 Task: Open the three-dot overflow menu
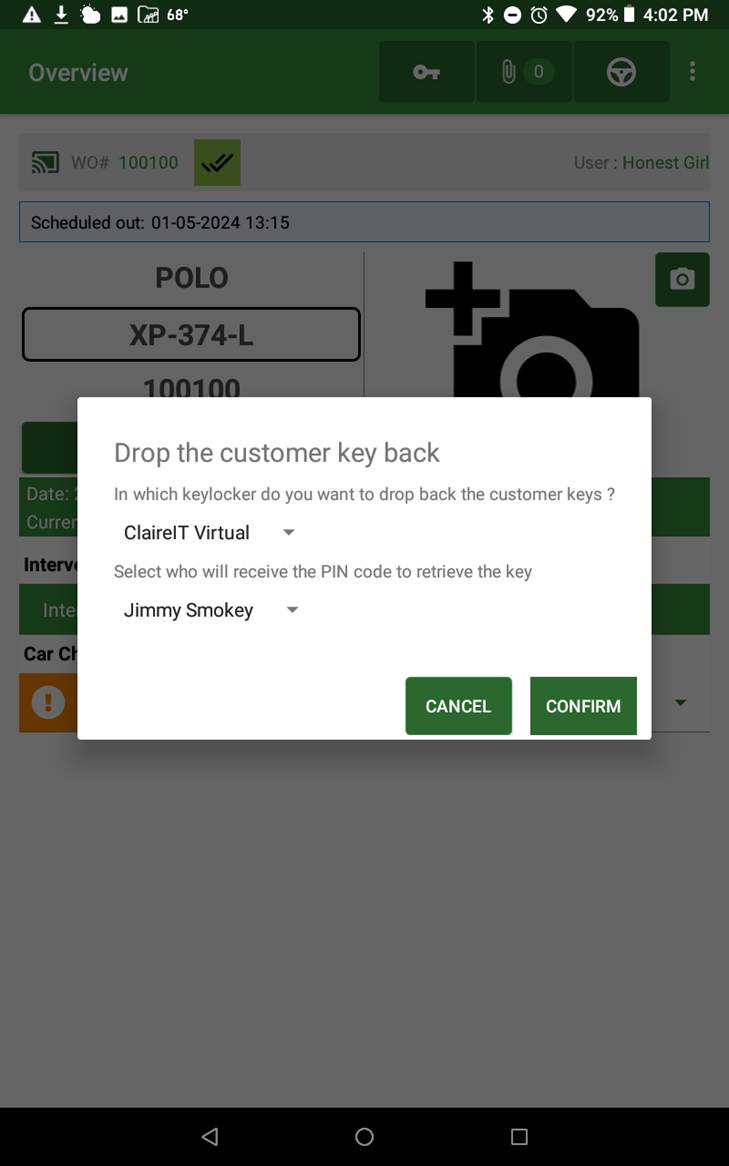(x=693, y=72)
